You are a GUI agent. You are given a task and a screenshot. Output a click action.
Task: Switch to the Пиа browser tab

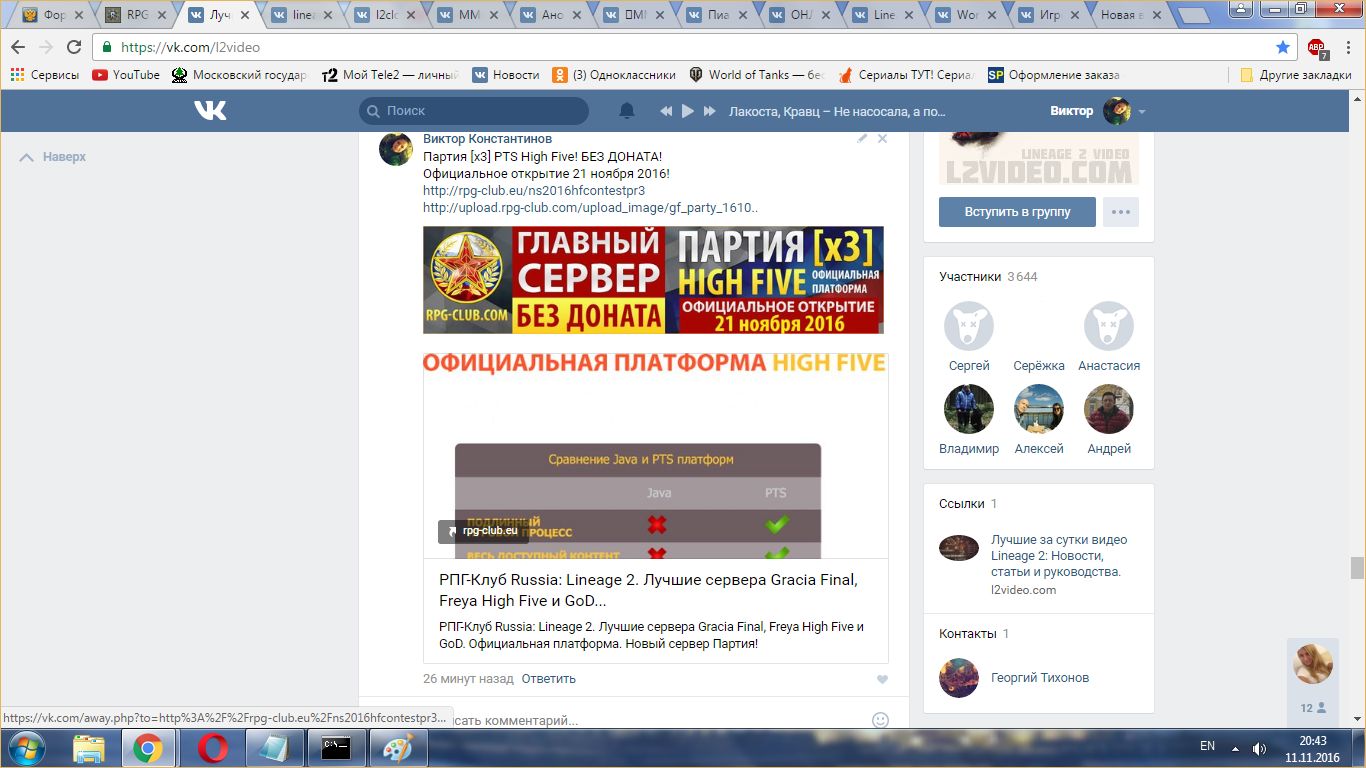(x=719, y=15)
